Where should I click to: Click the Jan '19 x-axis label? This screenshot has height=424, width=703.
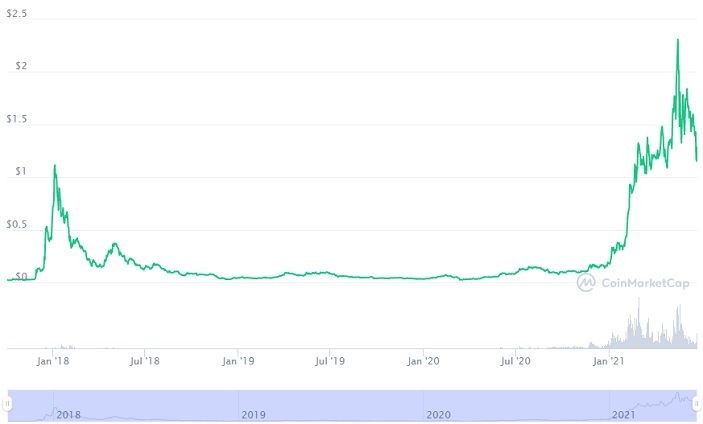tap(238, 362)
